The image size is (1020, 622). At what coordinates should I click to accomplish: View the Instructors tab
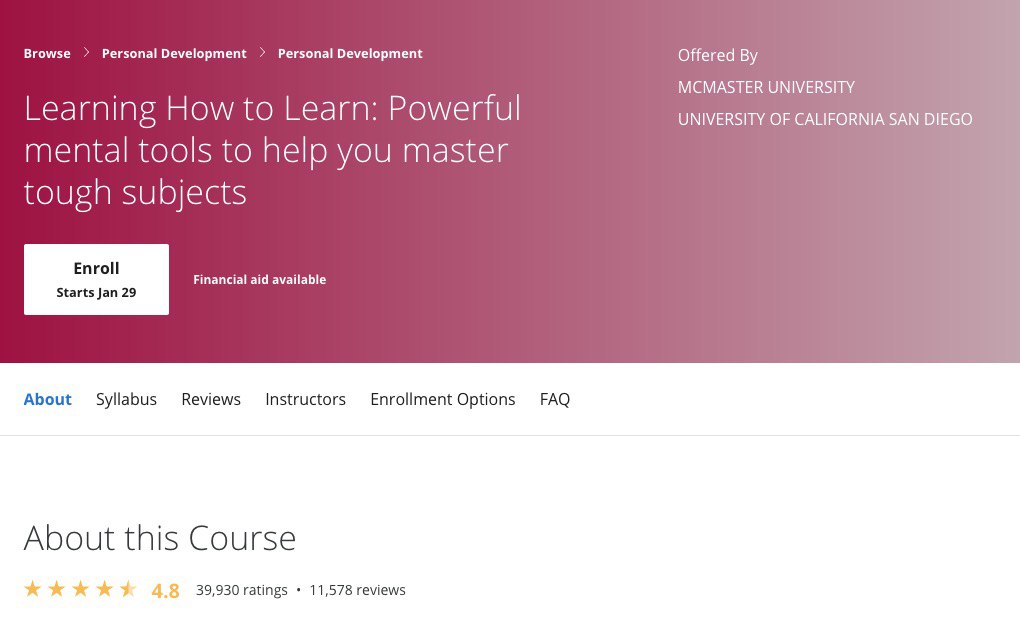point(305,399)
